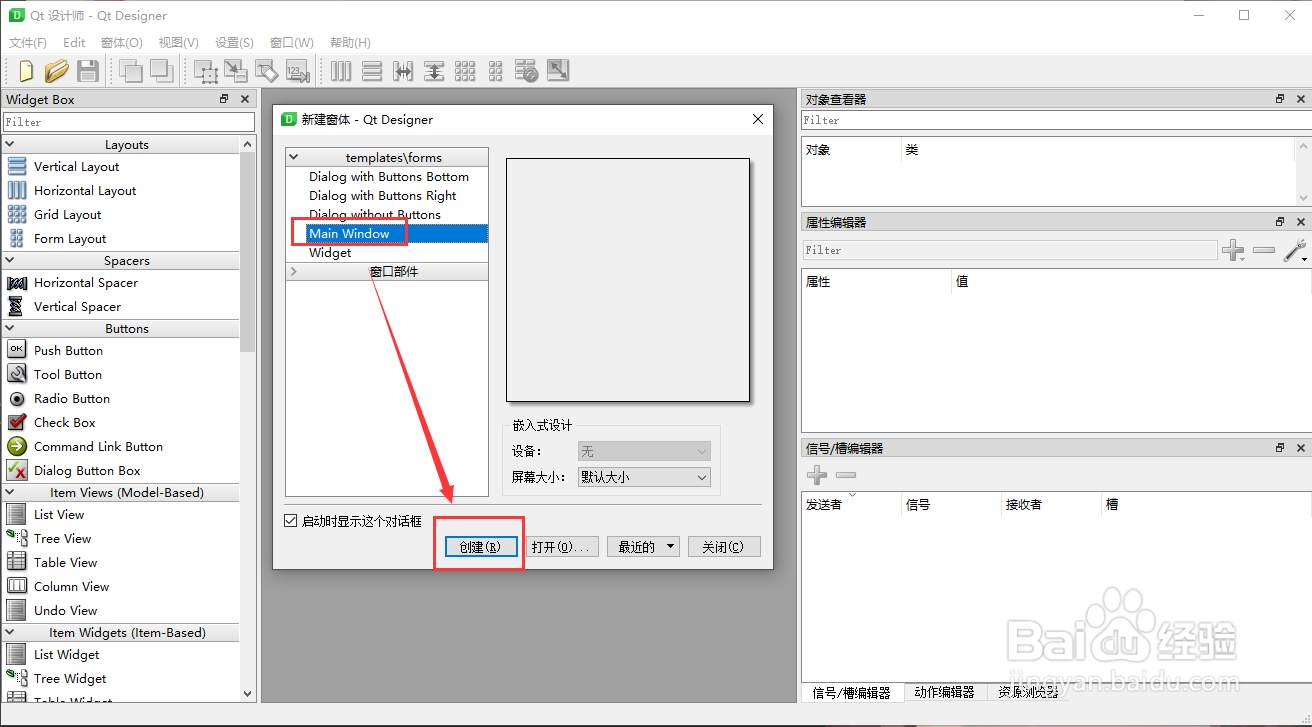Image resolution: width=1312 pixels, height=727 pixels.
Task: Click Lay Out Vertically in Splitter icon
Action: (x=434, y=71)
